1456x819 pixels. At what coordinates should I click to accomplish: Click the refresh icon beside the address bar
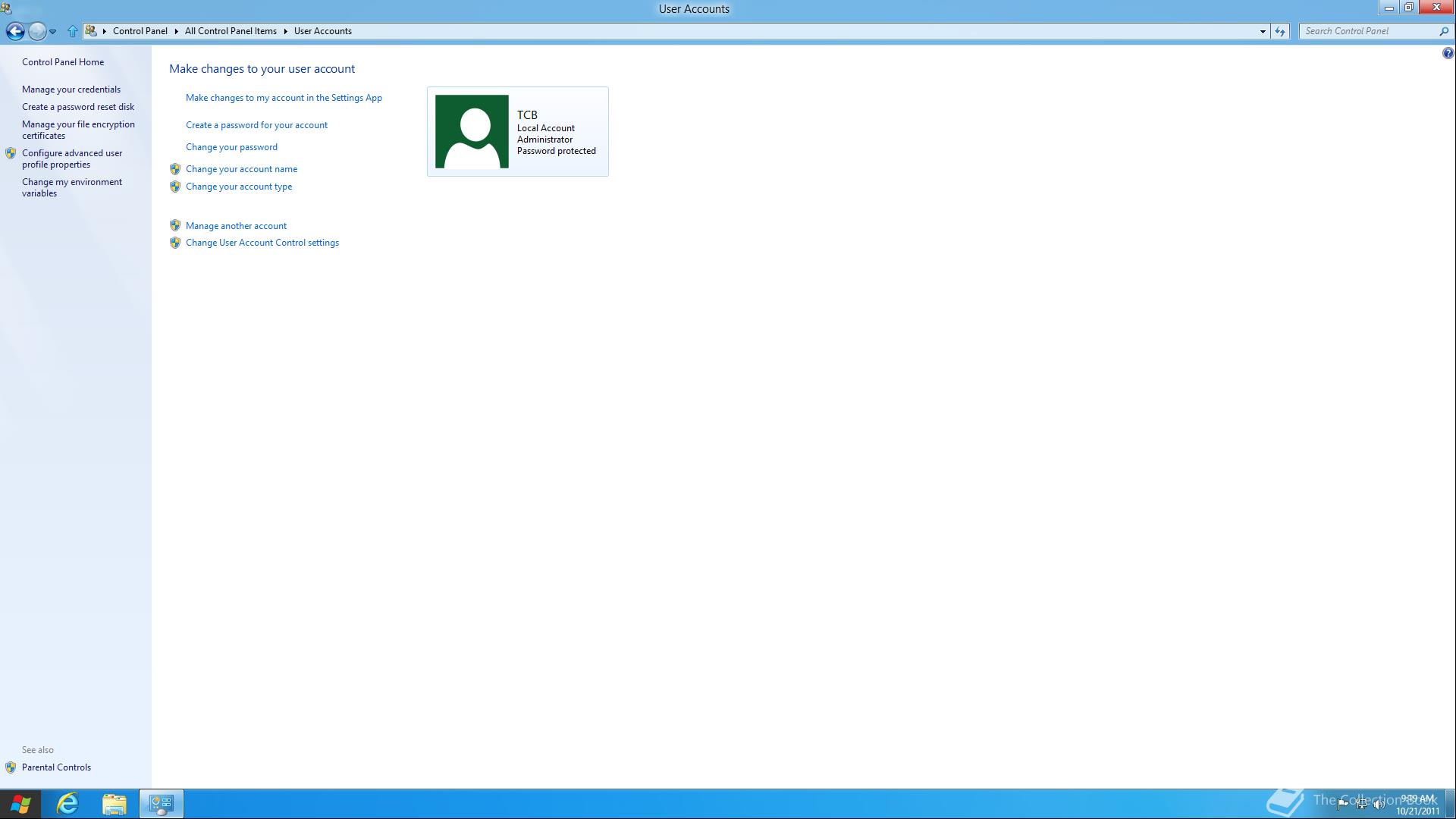tap(1279, 31)
